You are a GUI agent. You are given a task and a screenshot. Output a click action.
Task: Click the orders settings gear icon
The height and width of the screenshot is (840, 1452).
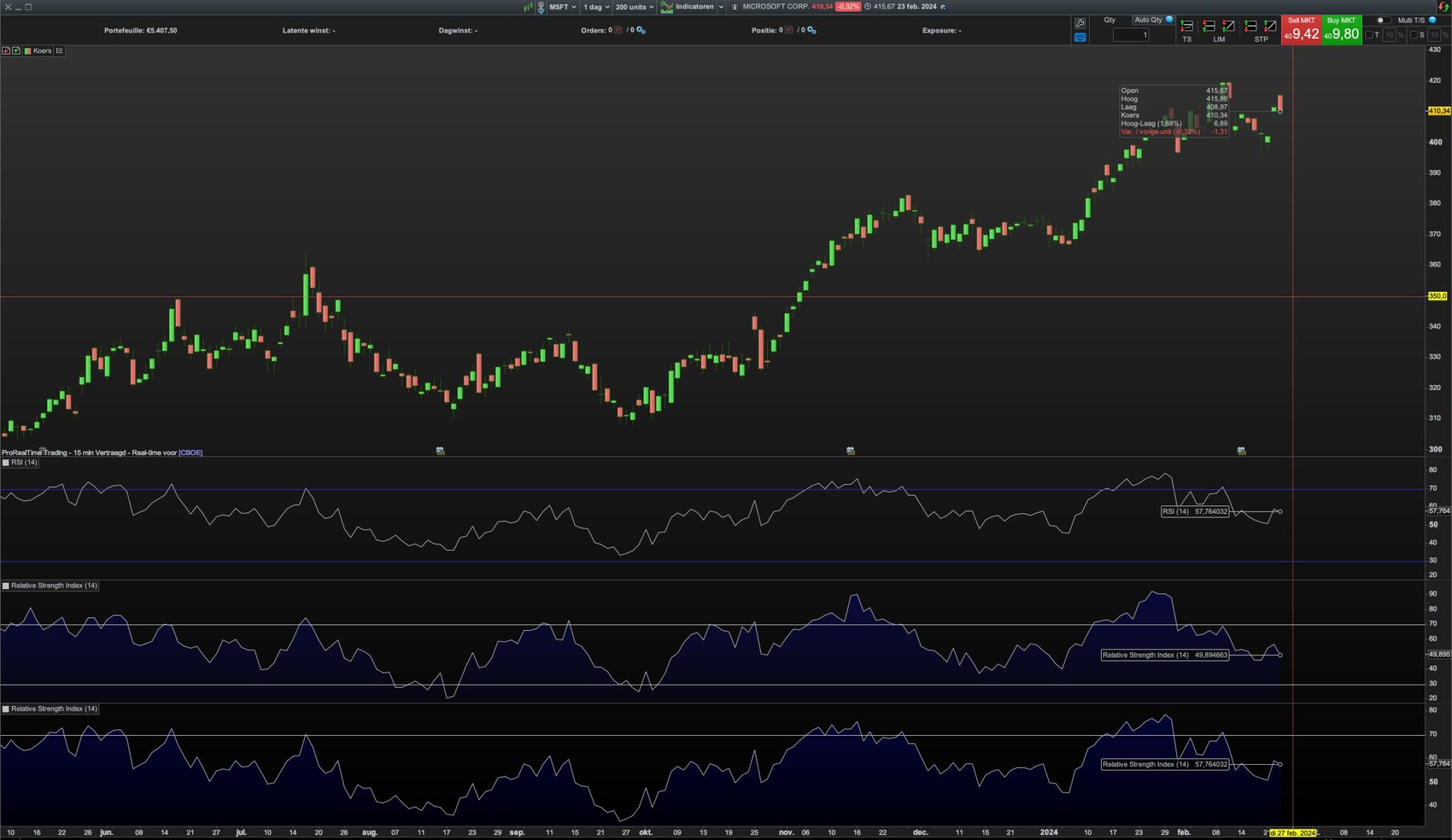click(x=641, y=30)
